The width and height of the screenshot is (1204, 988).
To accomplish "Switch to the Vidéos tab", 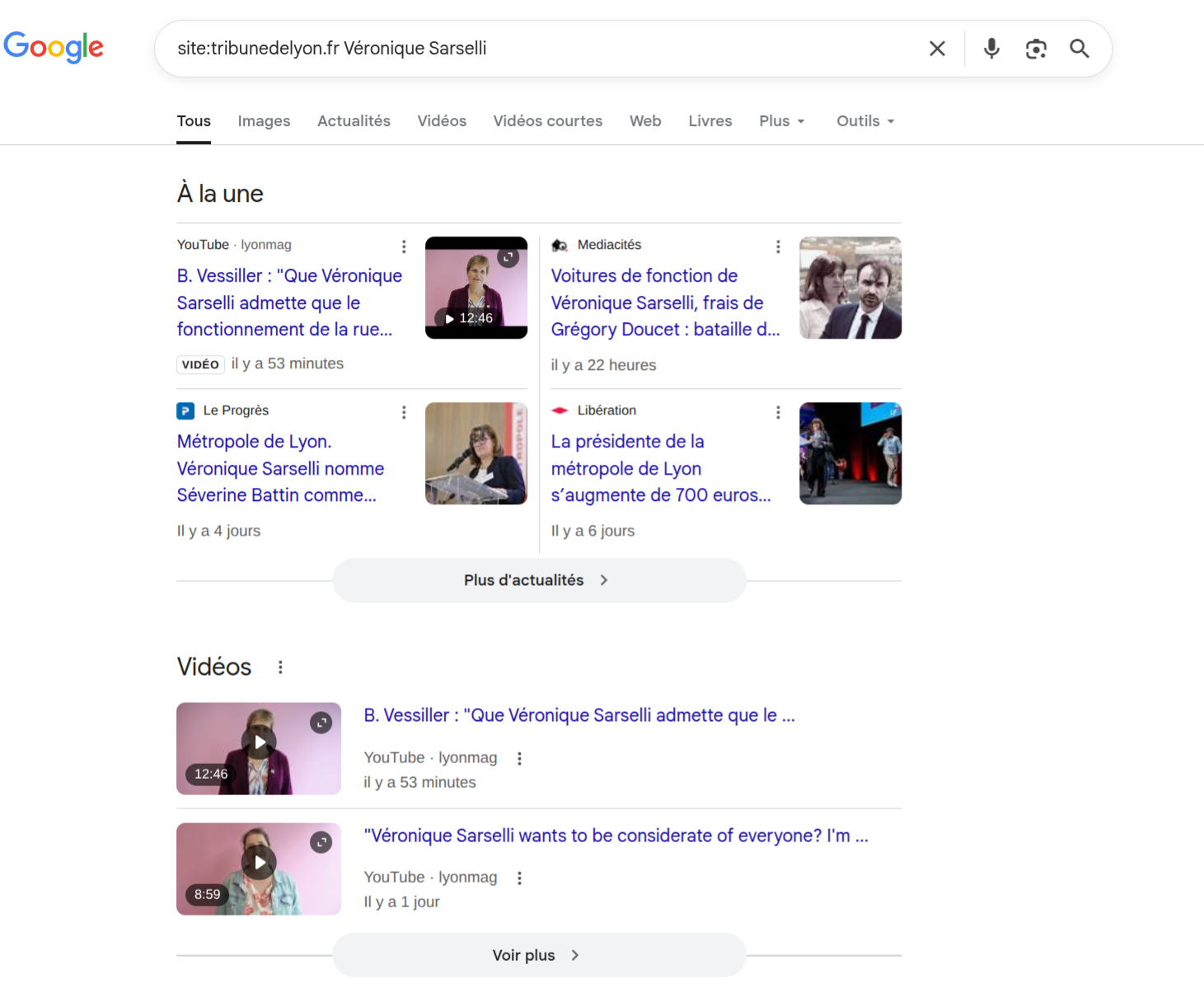I will coord(442,121).
